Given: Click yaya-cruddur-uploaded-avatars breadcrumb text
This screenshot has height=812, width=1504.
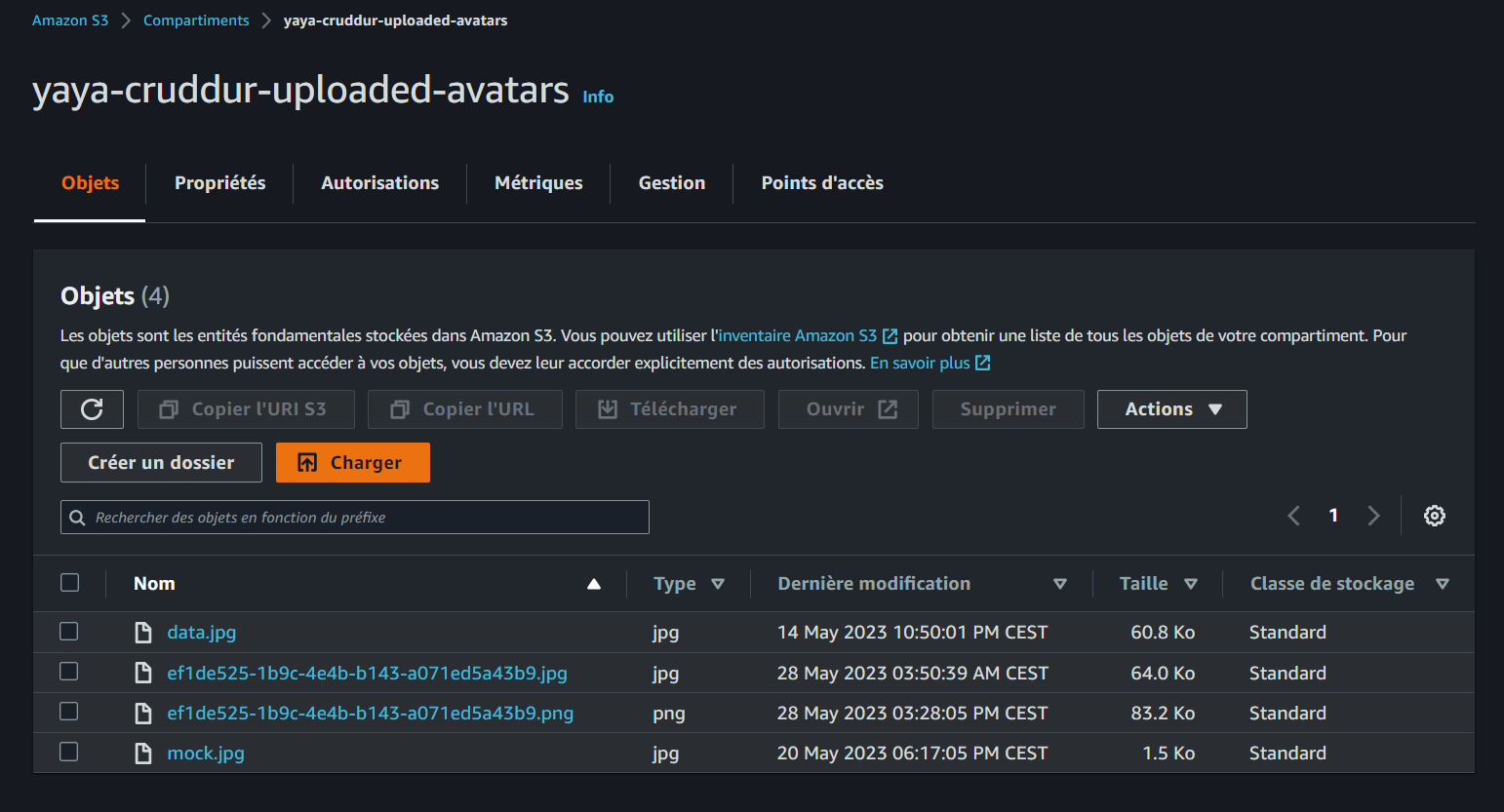Looking at the screenshot, I should click(x=395, y=20).
